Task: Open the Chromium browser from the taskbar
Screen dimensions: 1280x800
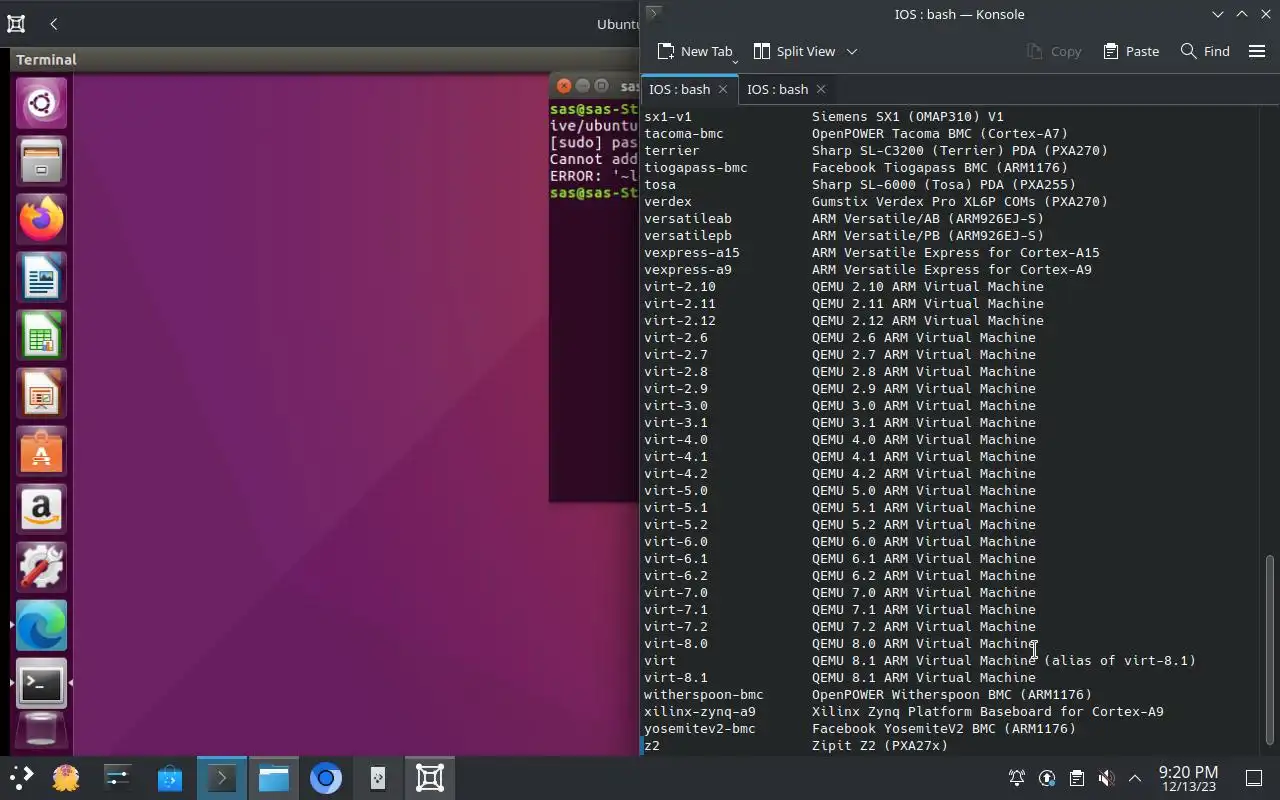Action: 326,778
